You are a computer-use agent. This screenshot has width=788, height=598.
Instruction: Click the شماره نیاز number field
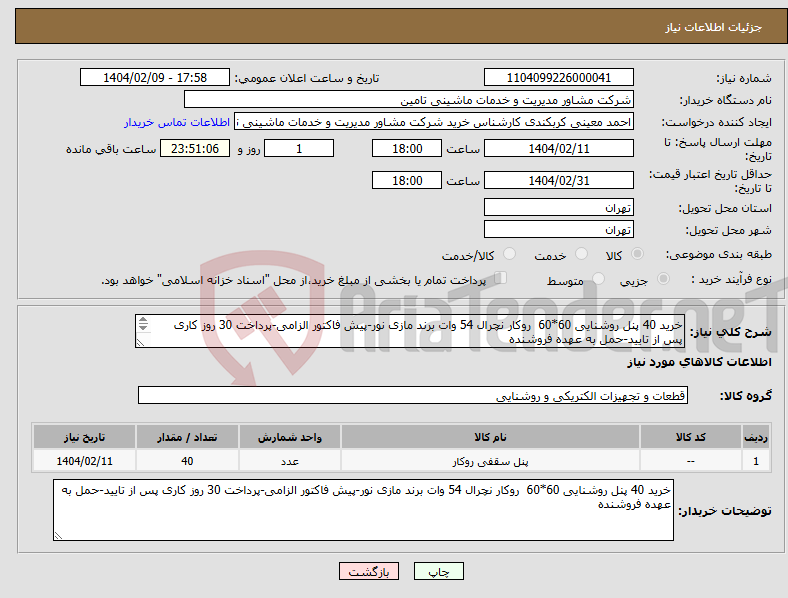click(x=559, y=77)
